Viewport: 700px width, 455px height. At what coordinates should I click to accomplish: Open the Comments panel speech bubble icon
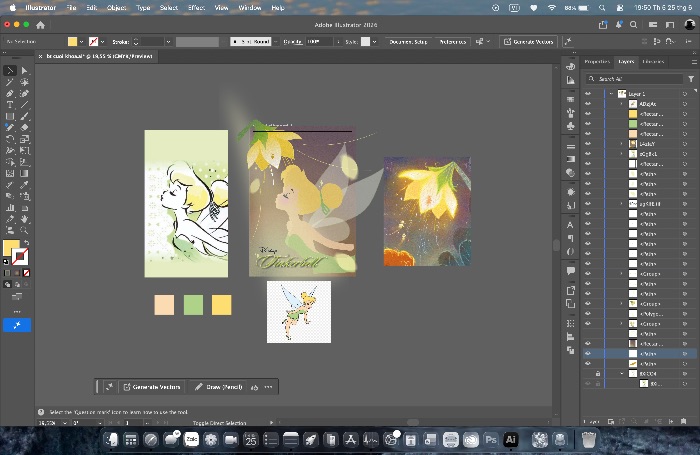[x=571, y=271]
